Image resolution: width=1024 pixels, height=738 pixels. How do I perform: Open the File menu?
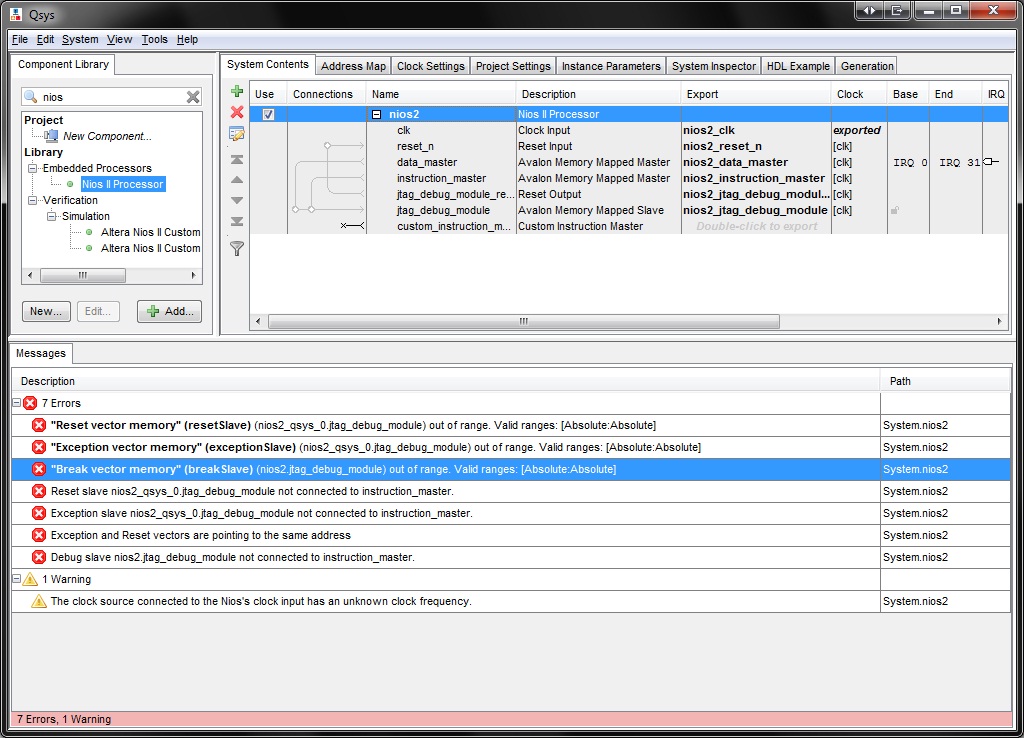pos(20,39)
